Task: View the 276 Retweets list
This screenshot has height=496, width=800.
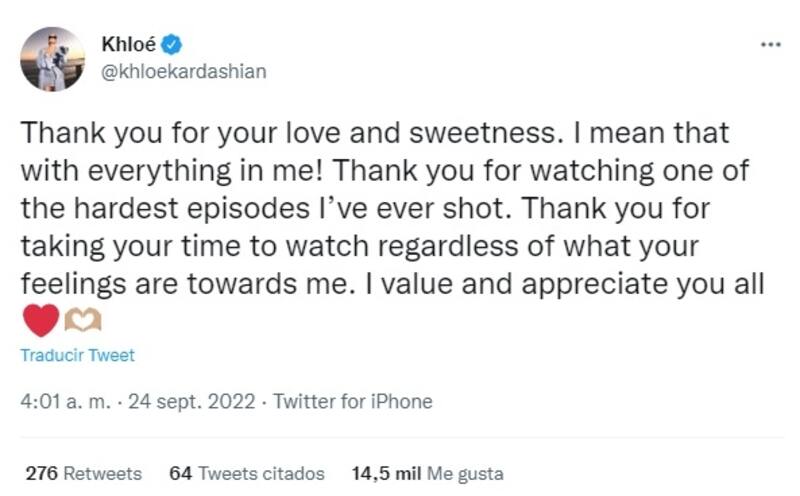Action: 83,473
